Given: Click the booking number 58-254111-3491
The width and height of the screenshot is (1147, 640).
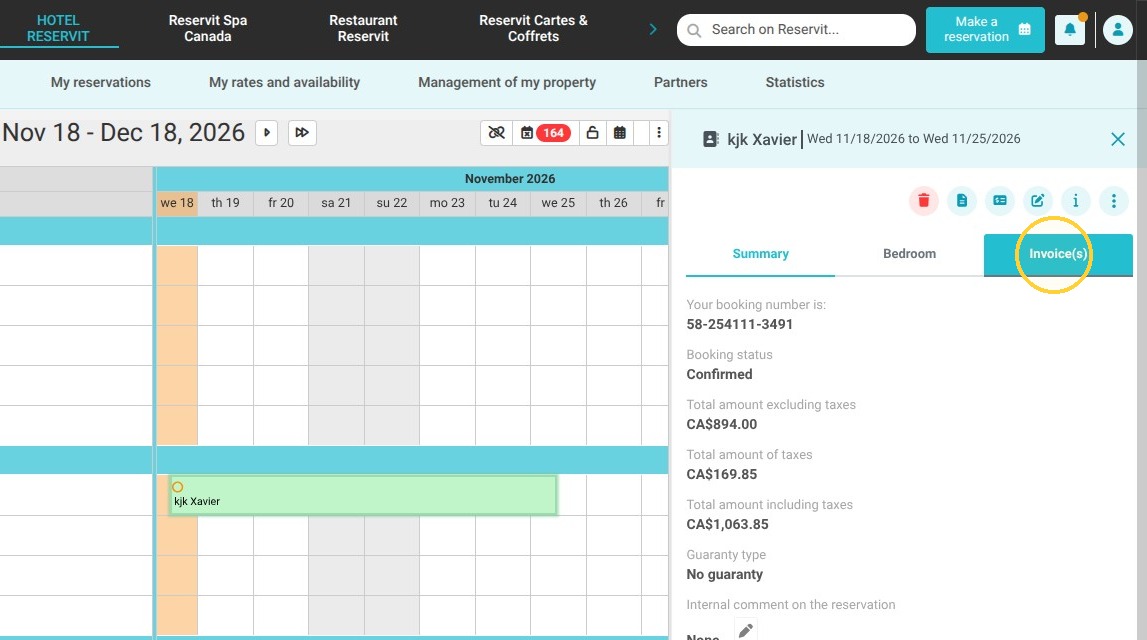Looking at the screenshot, I should (x=740, y=324).
